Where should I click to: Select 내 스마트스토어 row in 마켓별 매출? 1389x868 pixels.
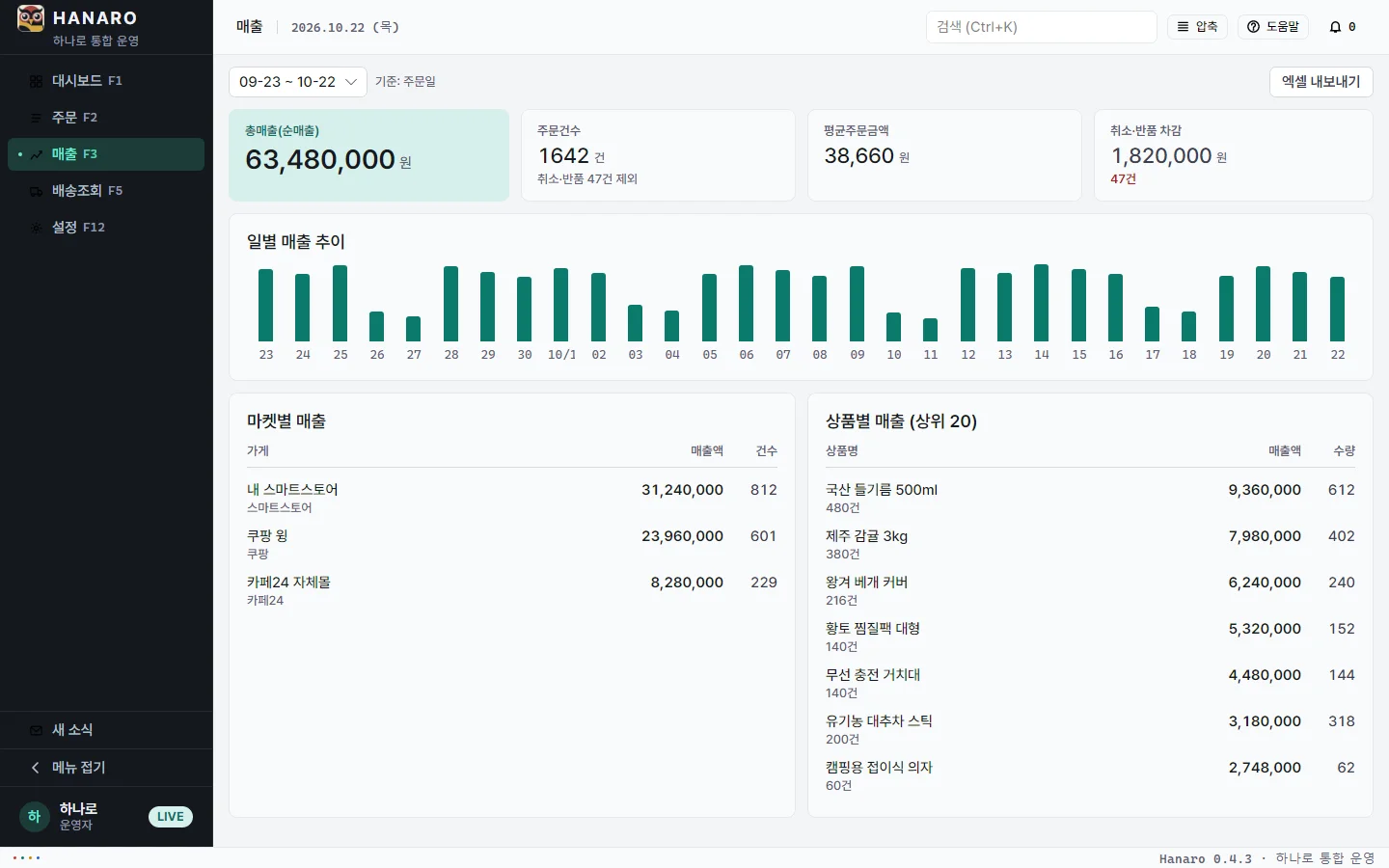pyautogui.click(x=512, y=498)
